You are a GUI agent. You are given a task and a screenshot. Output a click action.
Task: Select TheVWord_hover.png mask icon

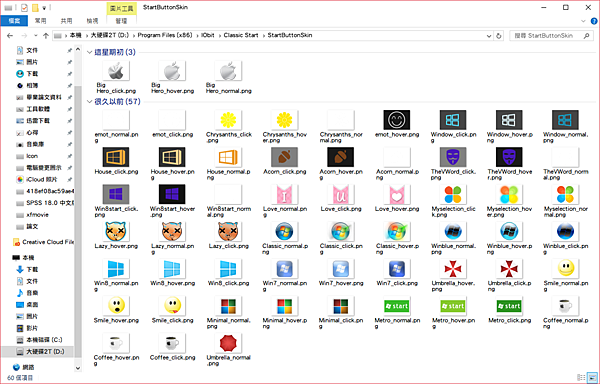point(509,157)
